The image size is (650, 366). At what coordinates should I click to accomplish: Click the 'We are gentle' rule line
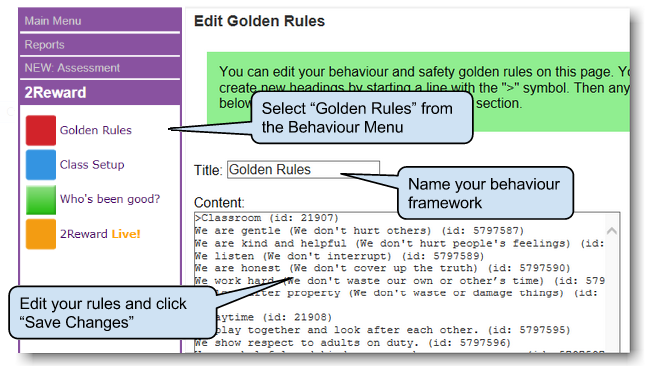tap(359, 230)
